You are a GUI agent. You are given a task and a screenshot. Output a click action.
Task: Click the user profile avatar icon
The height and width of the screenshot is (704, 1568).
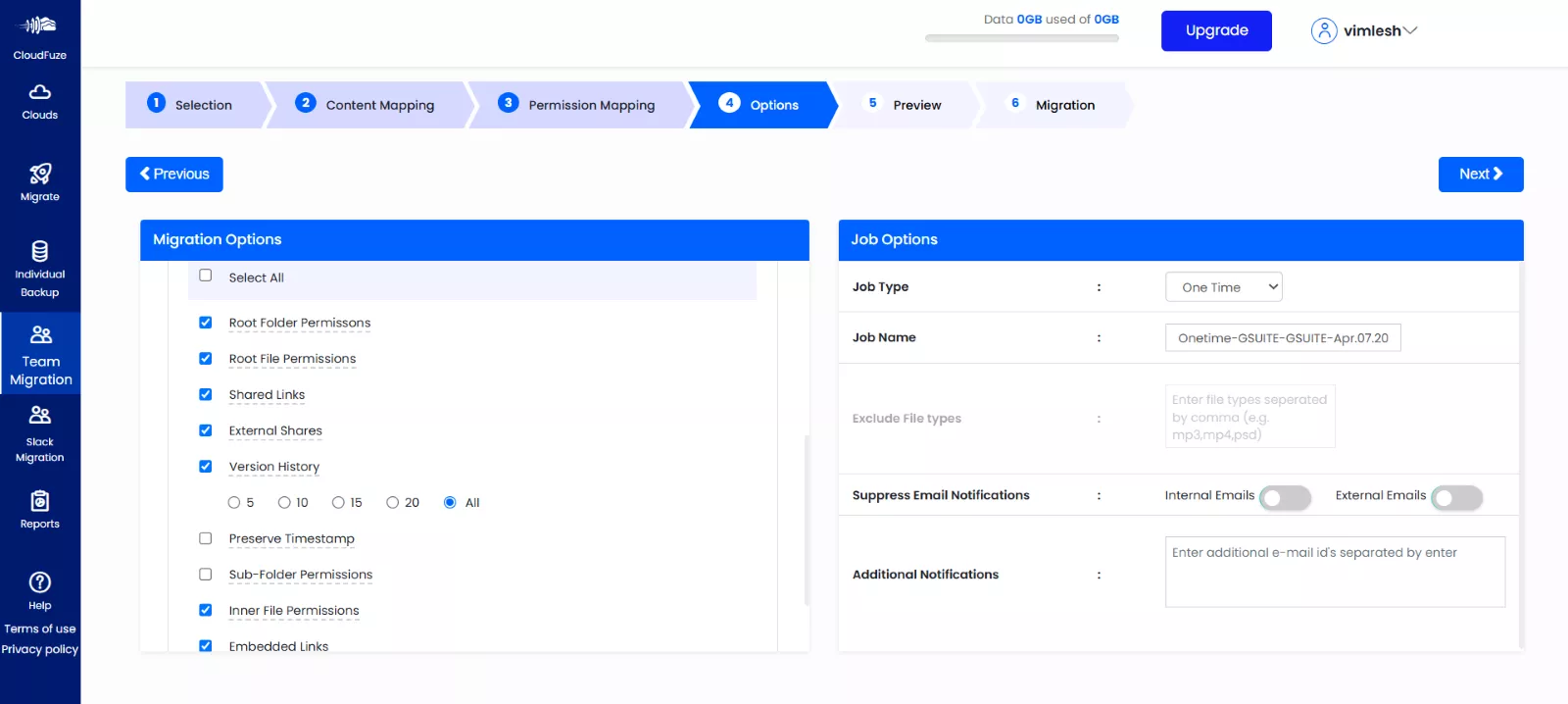[1324, 31]
